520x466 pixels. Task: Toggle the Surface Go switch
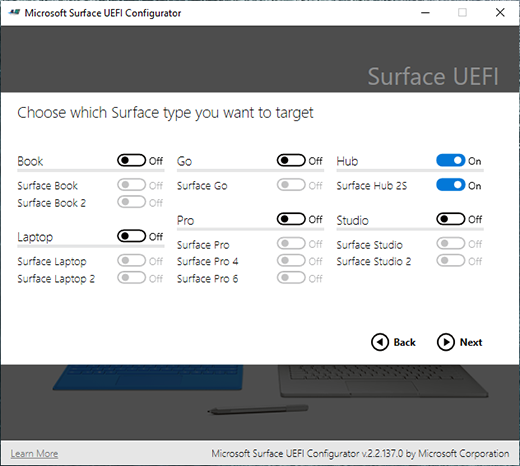[x=291, y=185]
